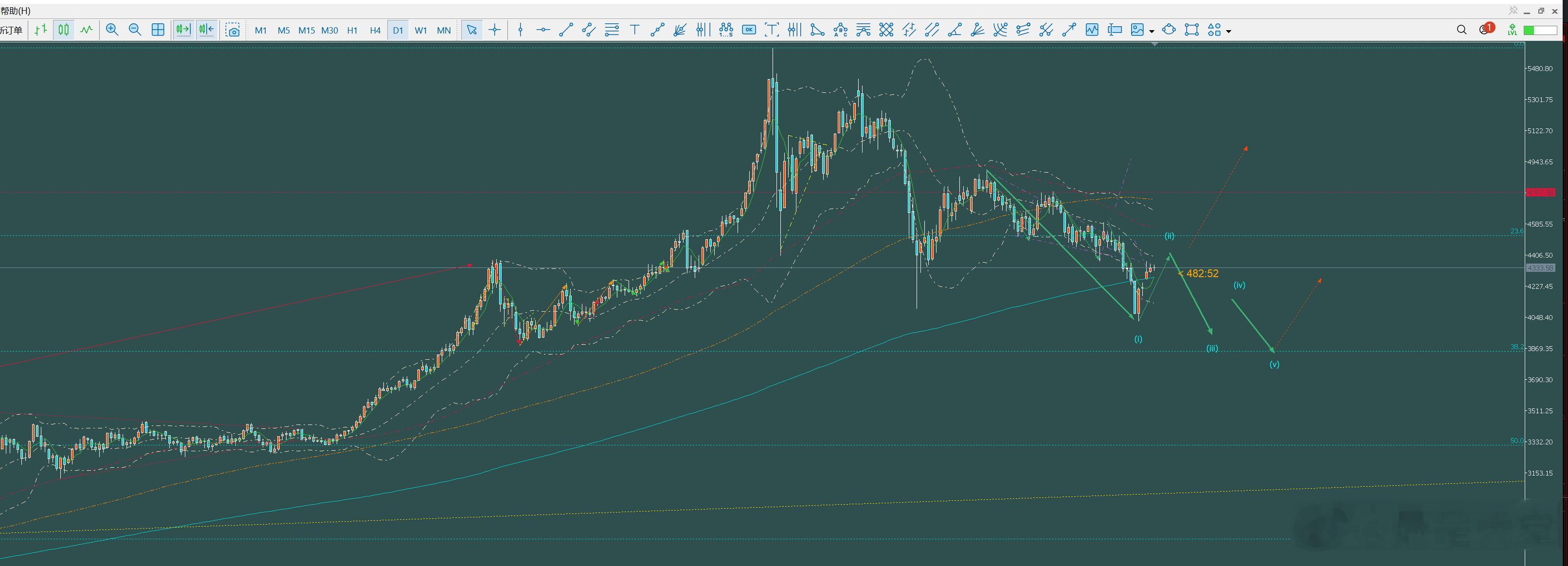
Task: Select the Fibonacci fan tool
Action: tap(681, 30)
